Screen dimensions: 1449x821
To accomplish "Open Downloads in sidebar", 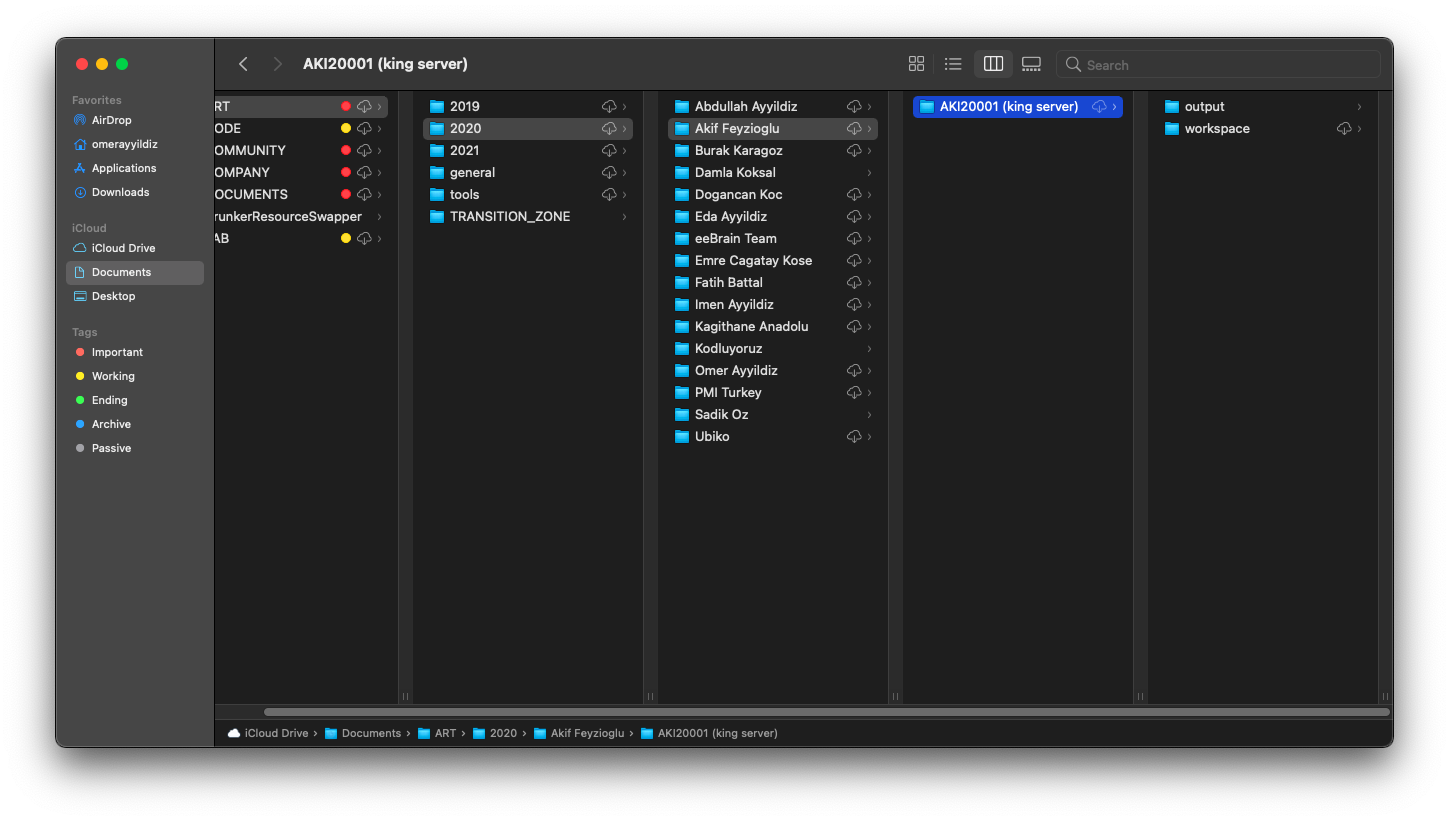I will tap(135, 192).
